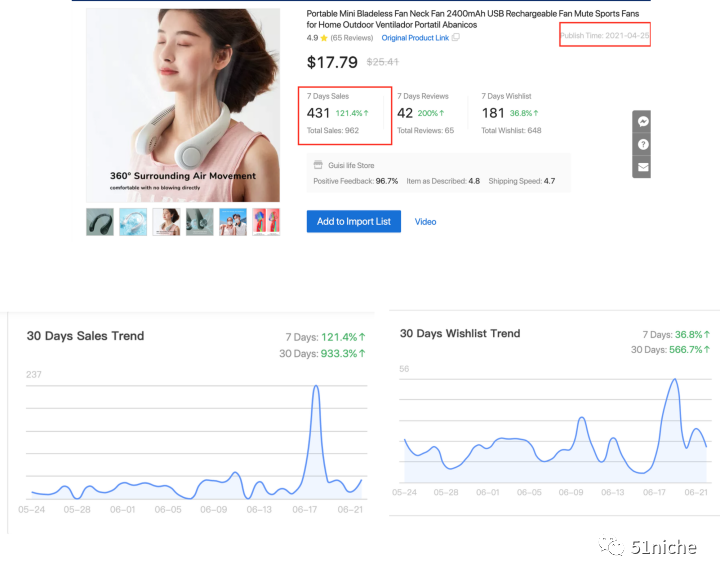
Task: Click the 30 Days Sales Trend heading
Action: [x=85, y=336]
